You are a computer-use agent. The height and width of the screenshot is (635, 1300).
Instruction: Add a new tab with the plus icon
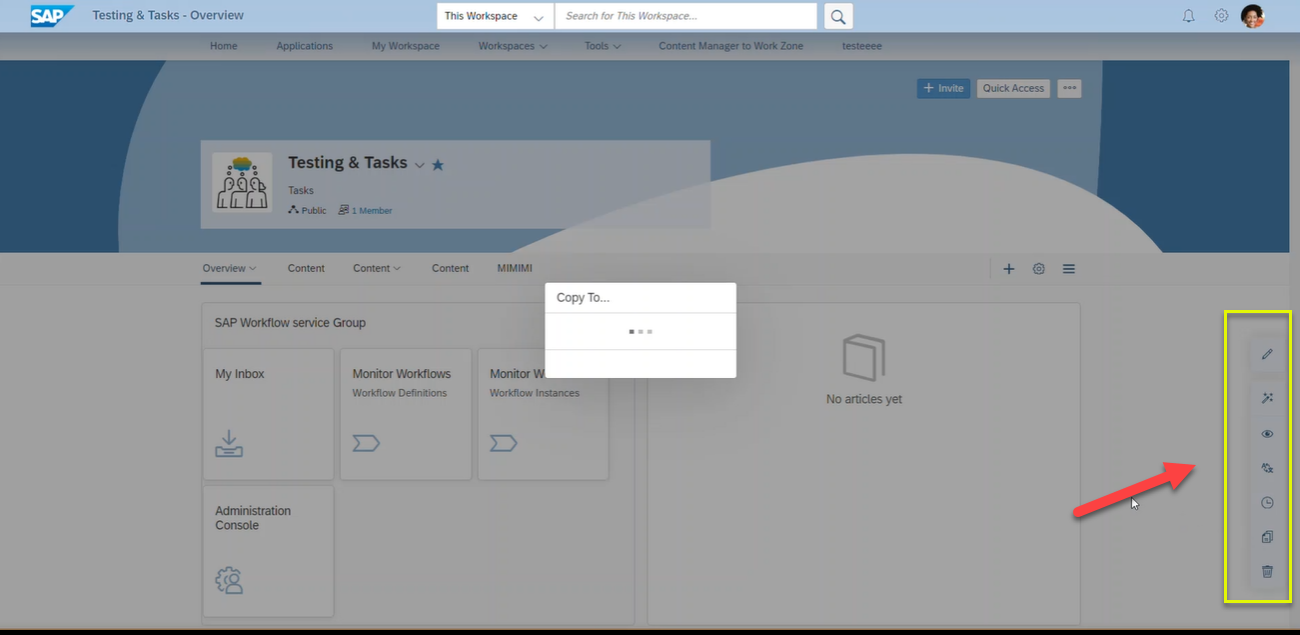(x=1009, y=269)
